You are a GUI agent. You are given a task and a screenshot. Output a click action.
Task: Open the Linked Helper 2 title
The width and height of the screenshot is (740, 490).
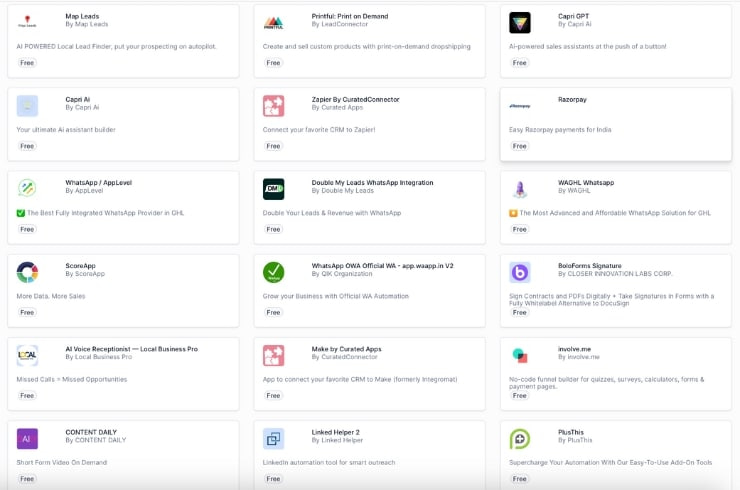336,432
